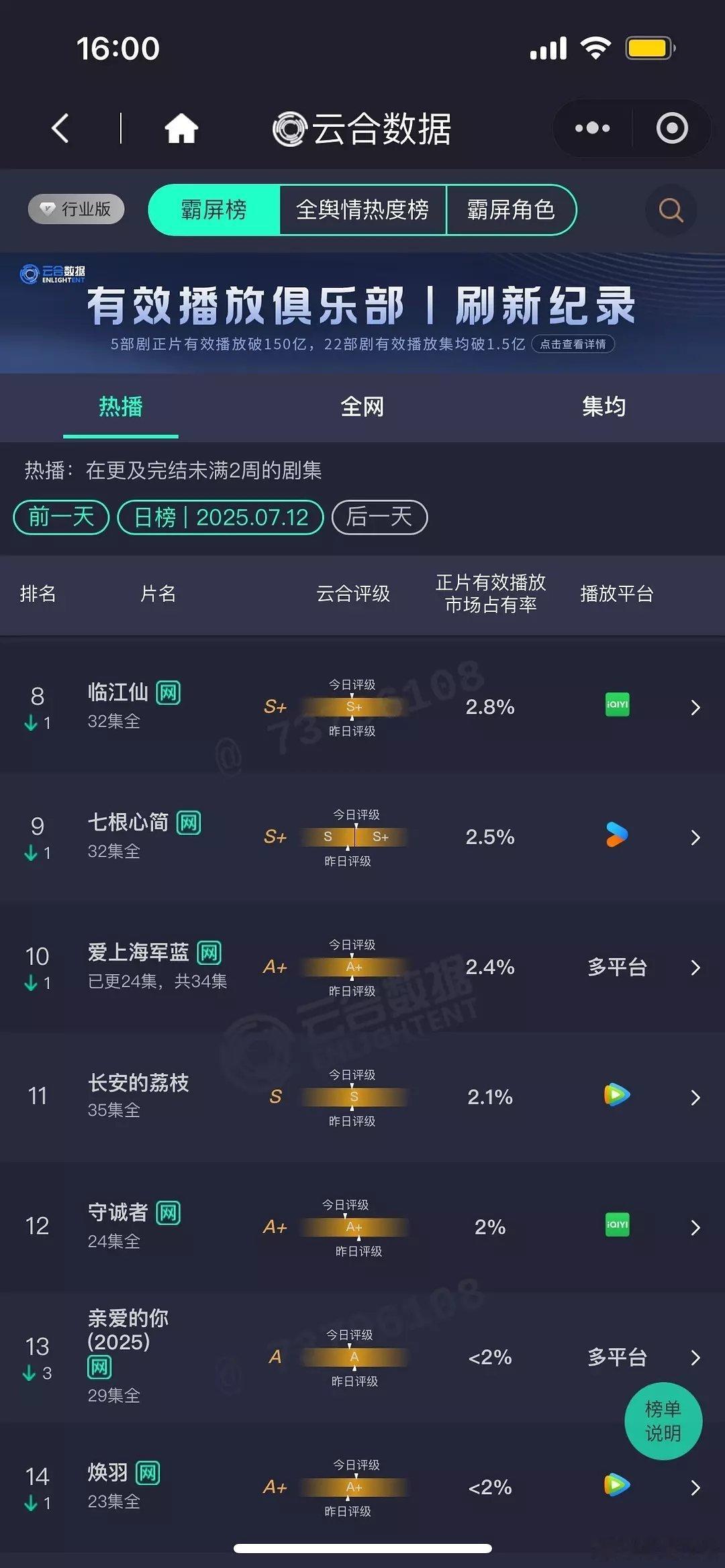
Task: Select the 全网 tab
Action: tap(362, 407)
